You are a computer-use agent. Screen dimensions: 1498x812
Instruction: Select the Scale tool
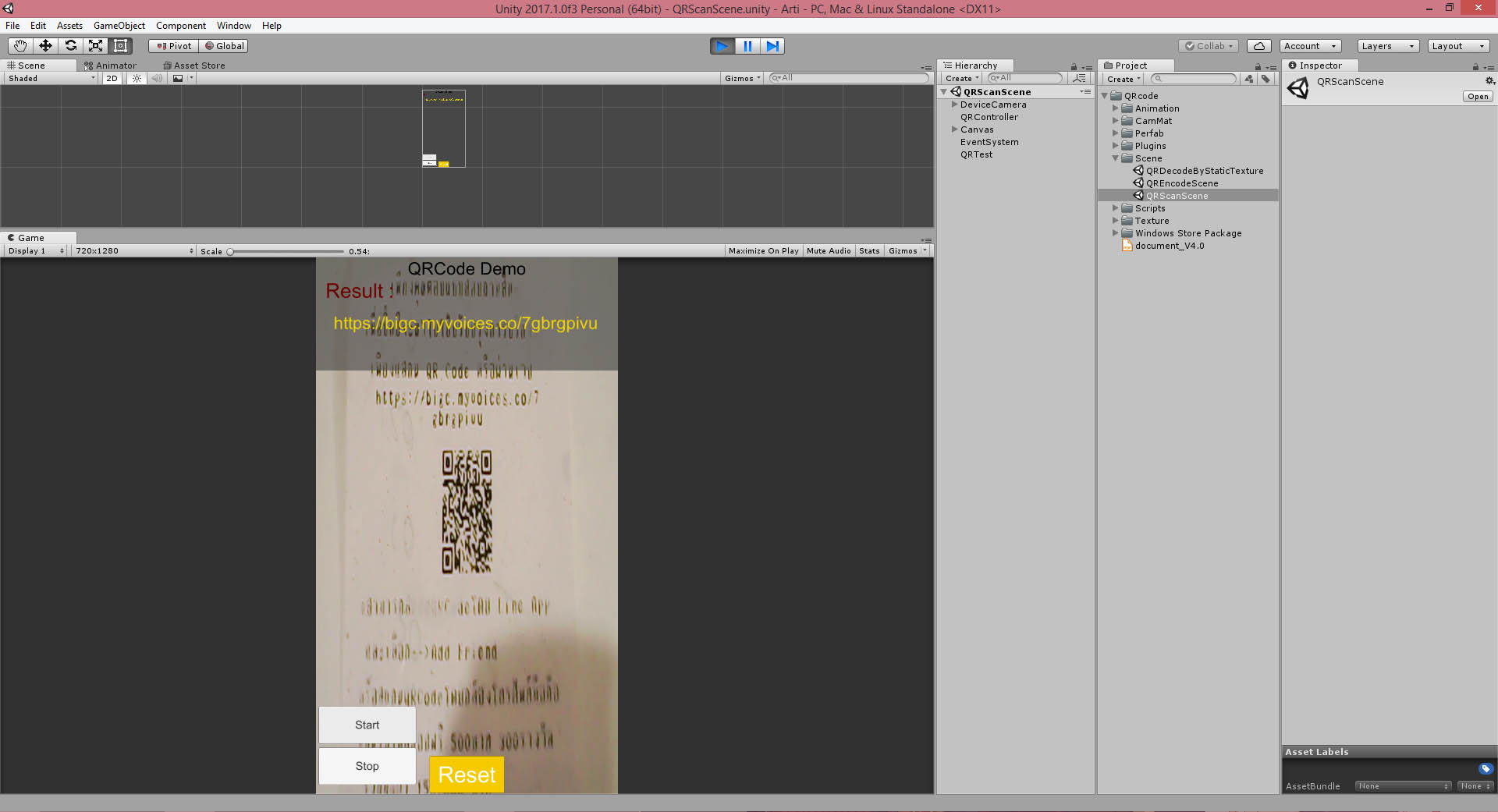click(95, 46)
